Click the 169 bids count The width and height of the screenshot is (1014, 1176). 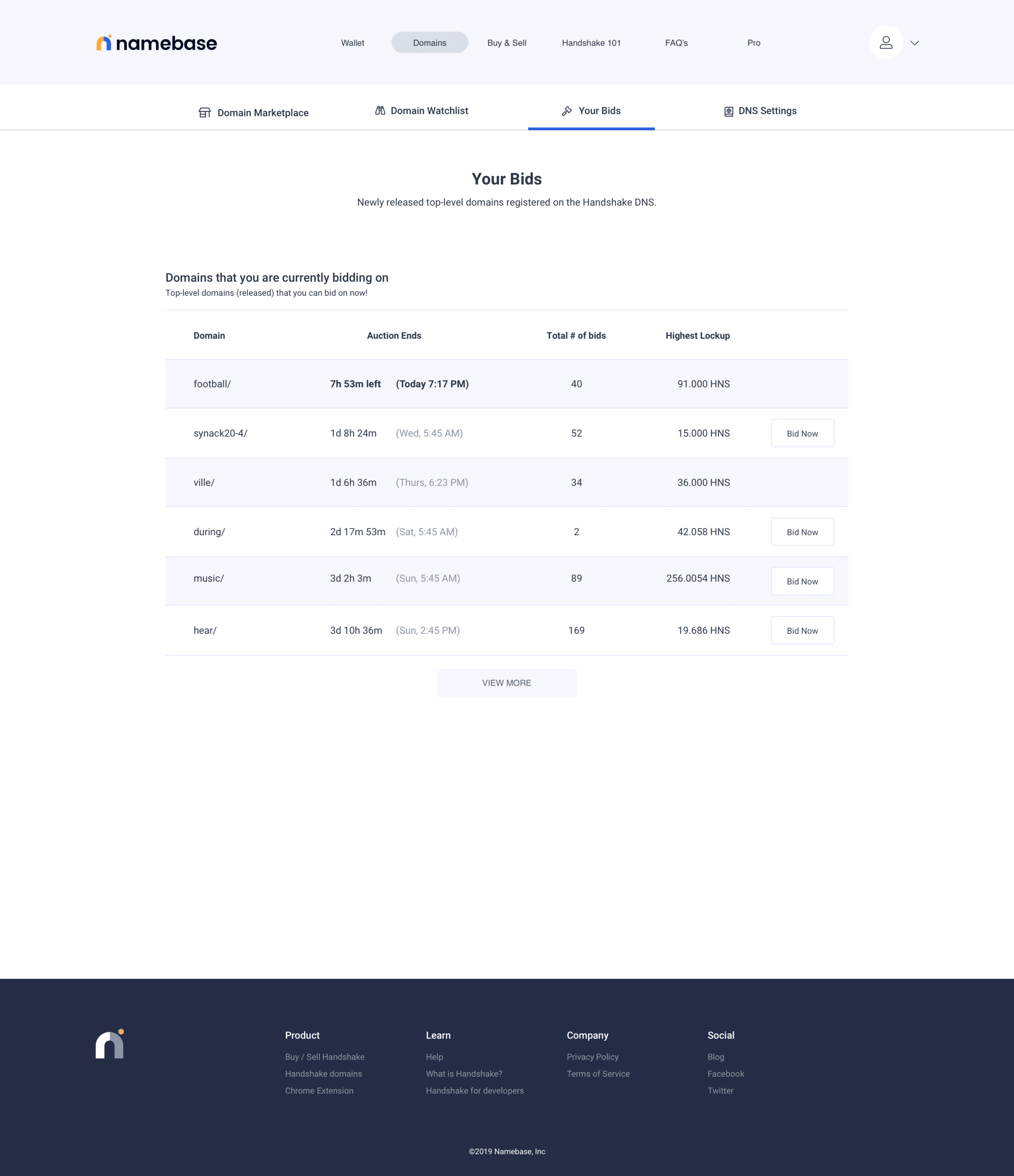576,631
